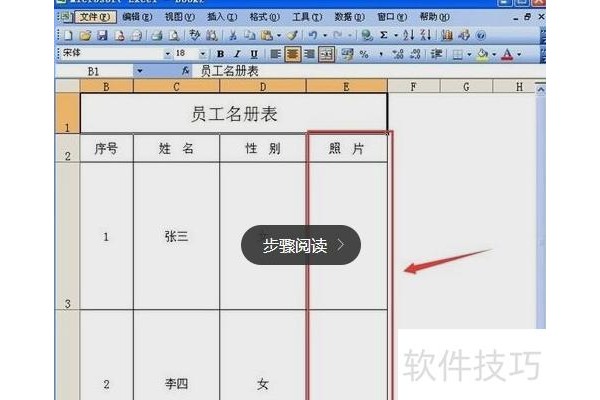Apply Percent style to cell

[x=364, y=54]
